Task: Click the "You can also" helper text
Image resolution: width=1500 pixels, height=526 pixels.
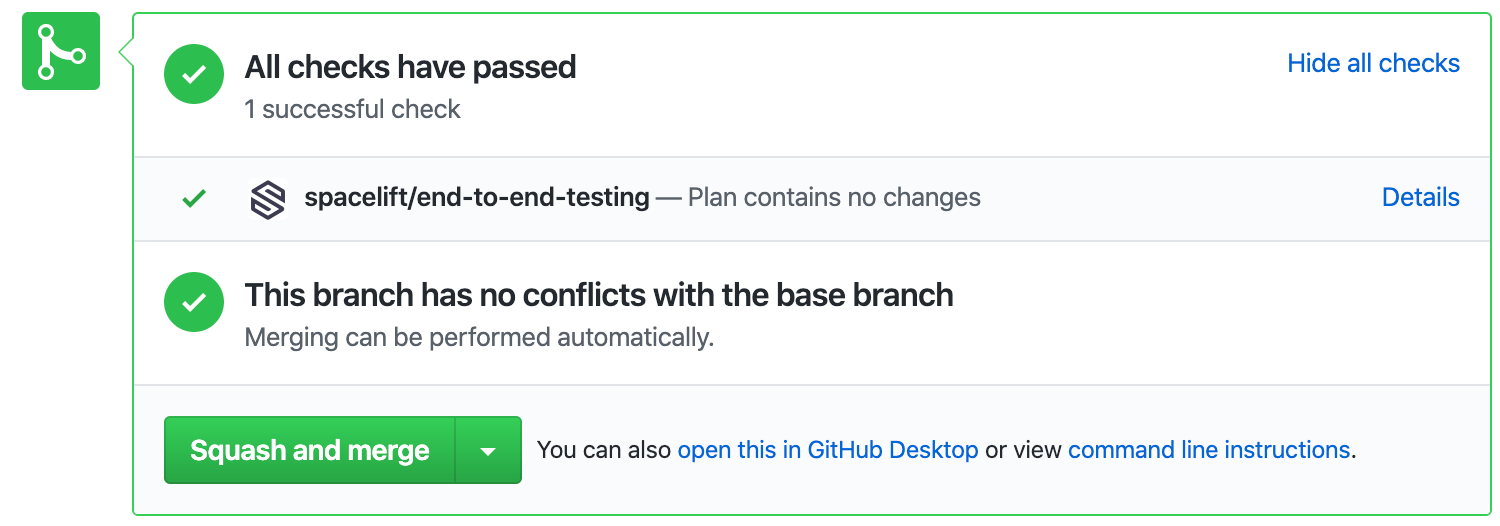Action: (604, 451)
